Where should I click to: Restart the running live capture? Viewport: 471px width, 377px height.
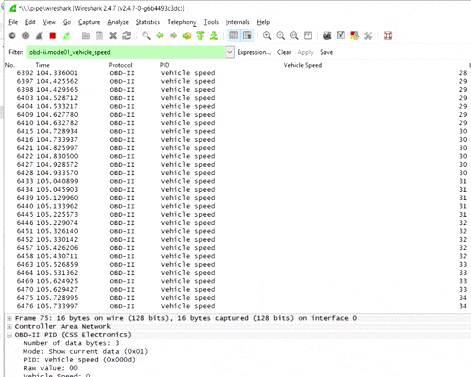click(x=66, y=35)
